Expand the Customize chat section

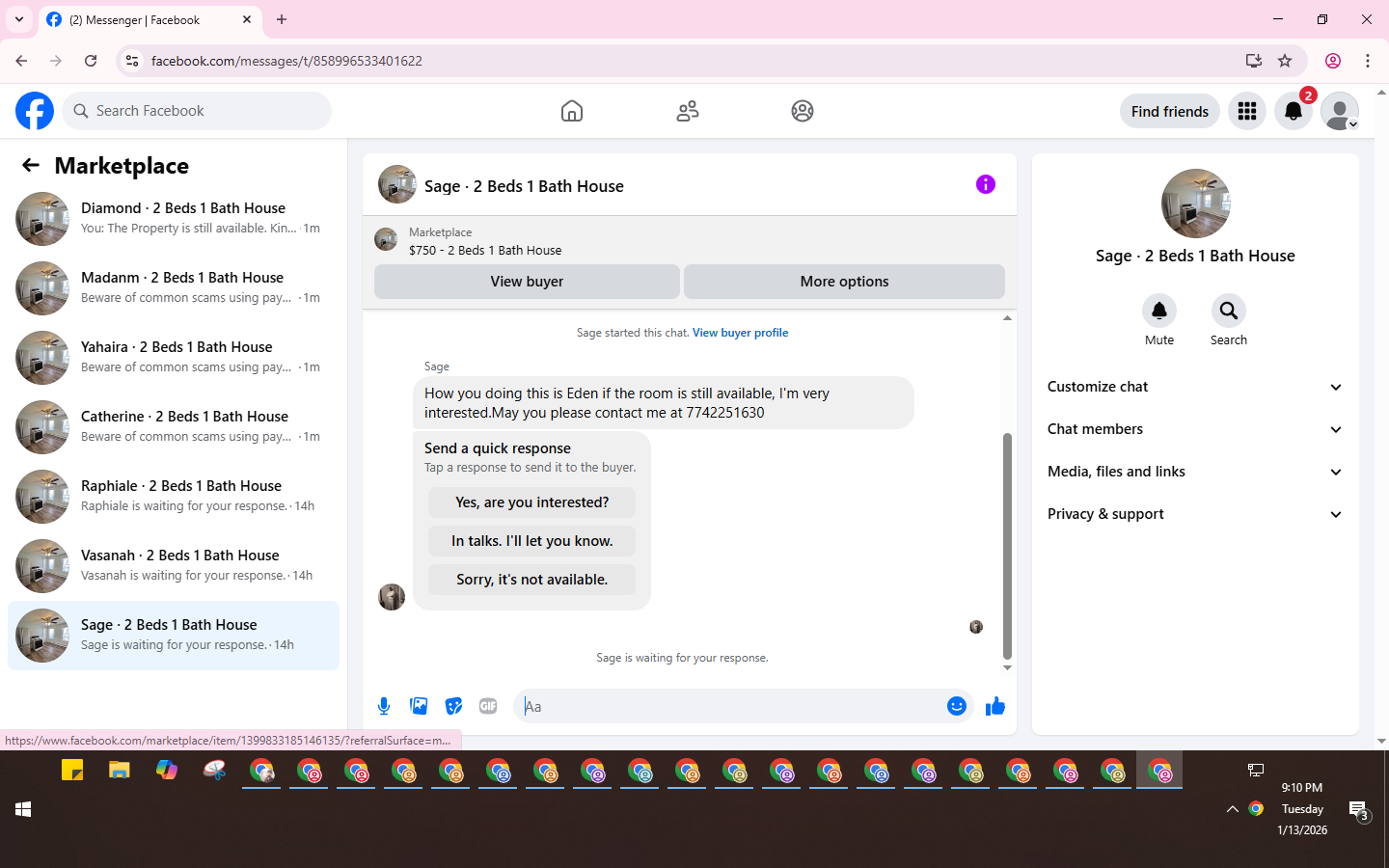[1195, 387]
